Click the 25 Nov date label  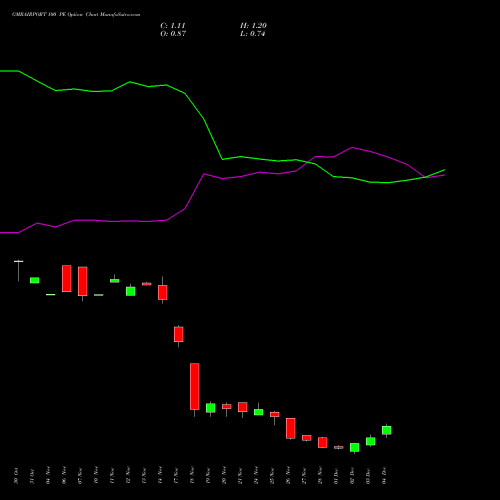coord(272,476)
